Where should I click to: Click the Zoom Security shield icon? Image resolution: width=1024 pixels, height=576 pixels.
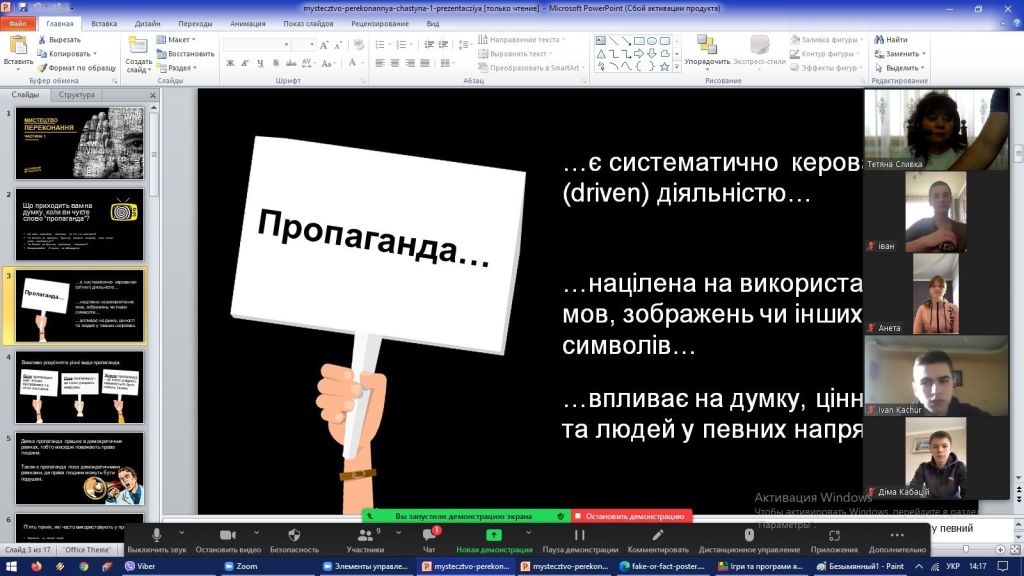[294, 540]
